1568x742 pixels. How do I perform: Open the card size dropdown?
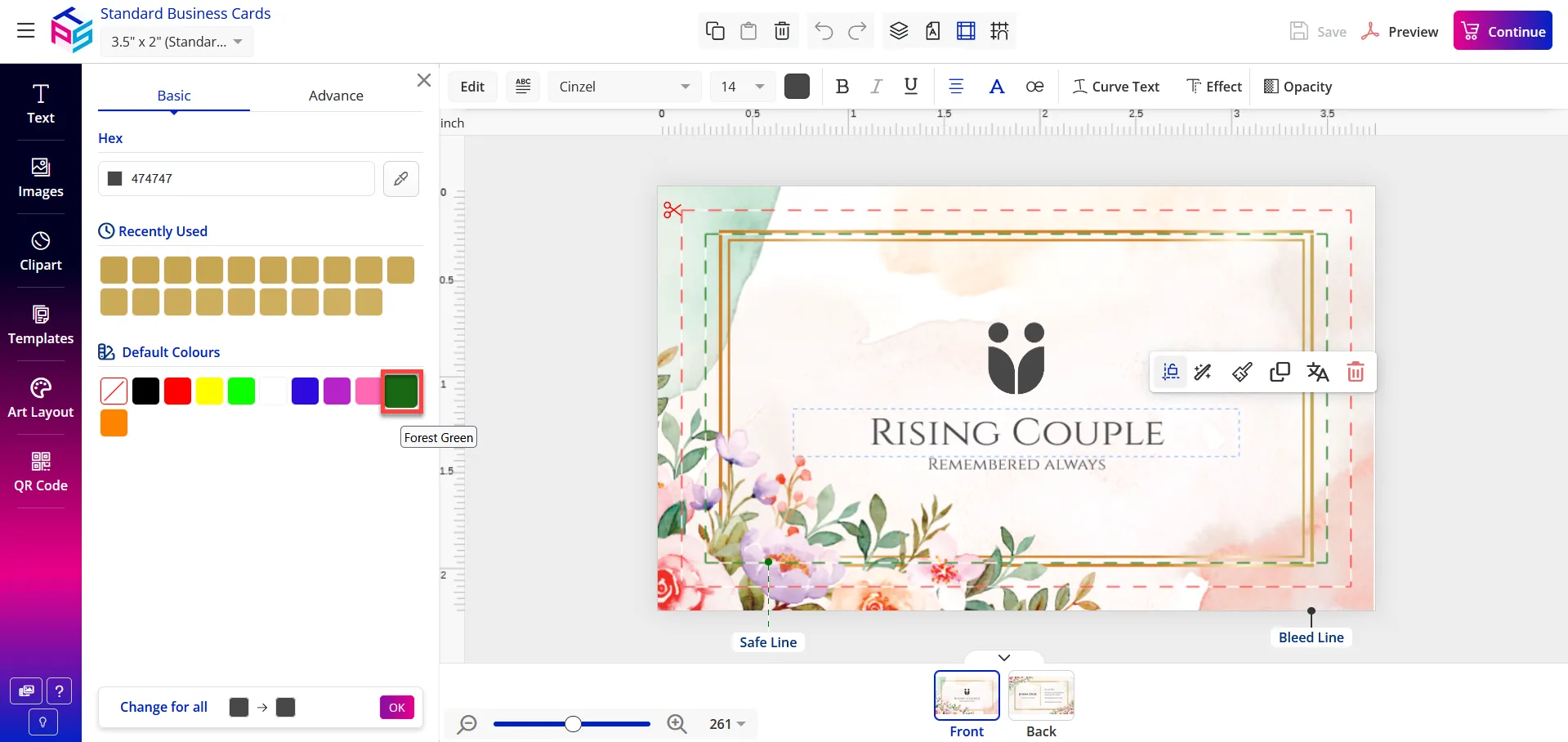177,42
